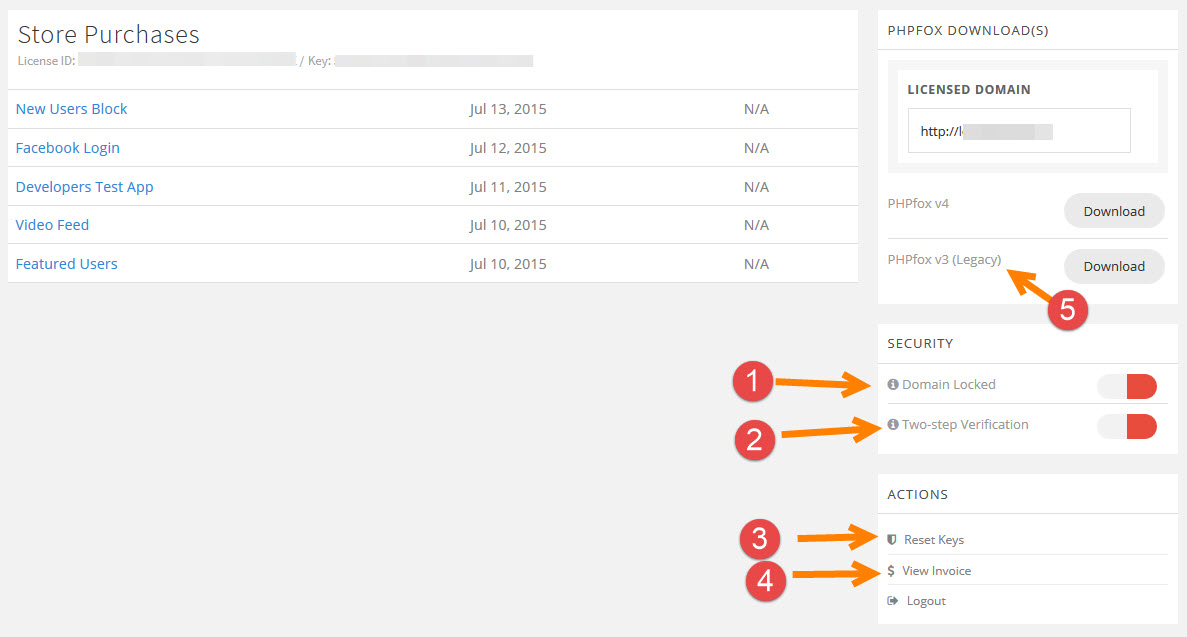The image size is (1187, 637).
Task: Click the shield icon next to Reset Keys
Action: point(892,540)
